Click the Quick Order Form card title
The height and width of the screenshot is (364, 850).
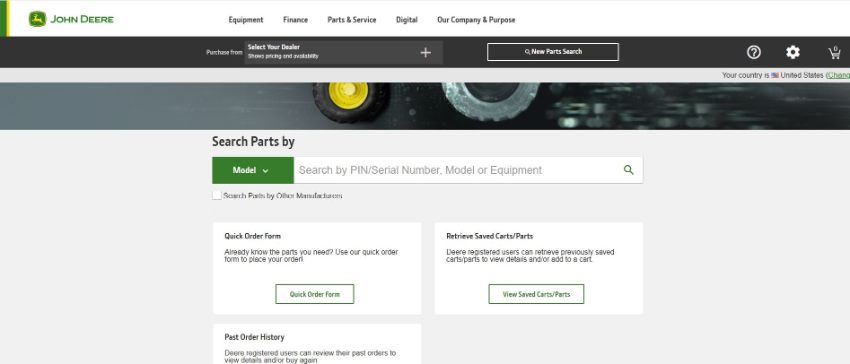pos(253,236)
